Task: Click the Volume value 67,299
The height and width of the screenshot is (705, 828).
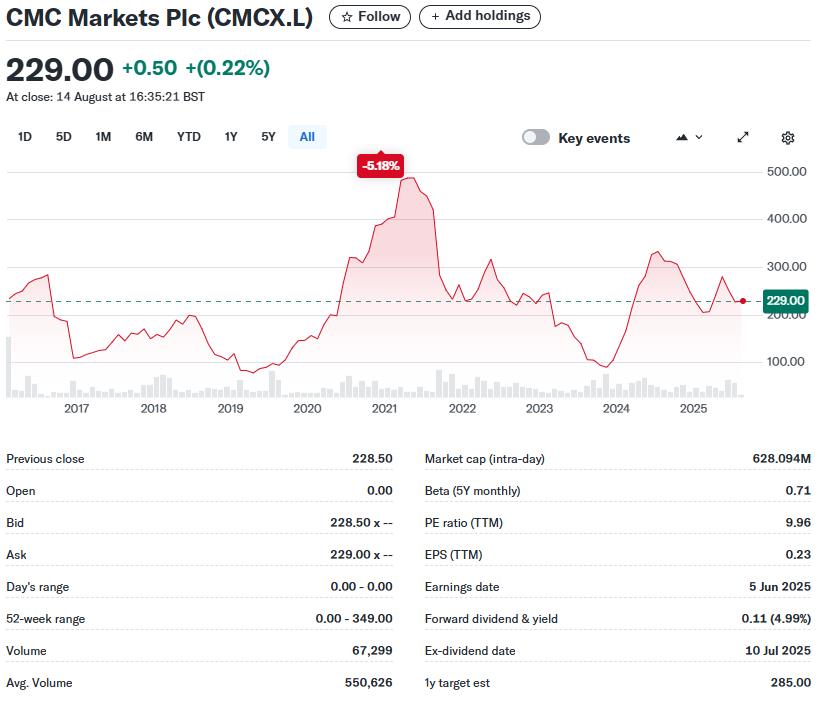Action: pyautogui.click(x=372, y=651)
